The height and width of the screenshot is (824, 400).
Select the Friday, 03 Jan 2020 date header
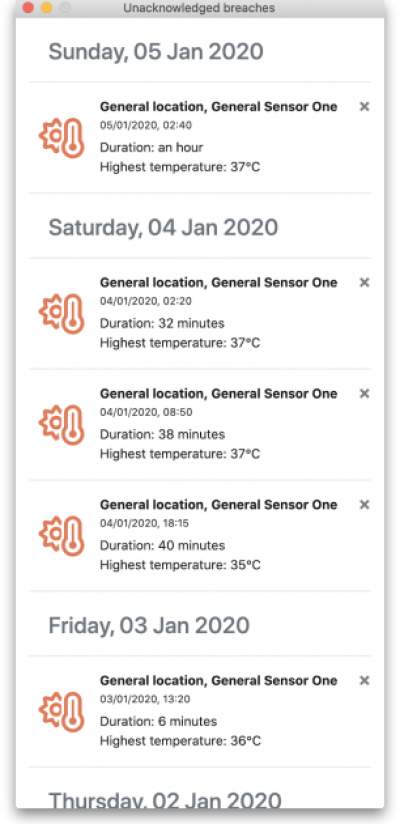pyautogui.click(x=149, y=625)
